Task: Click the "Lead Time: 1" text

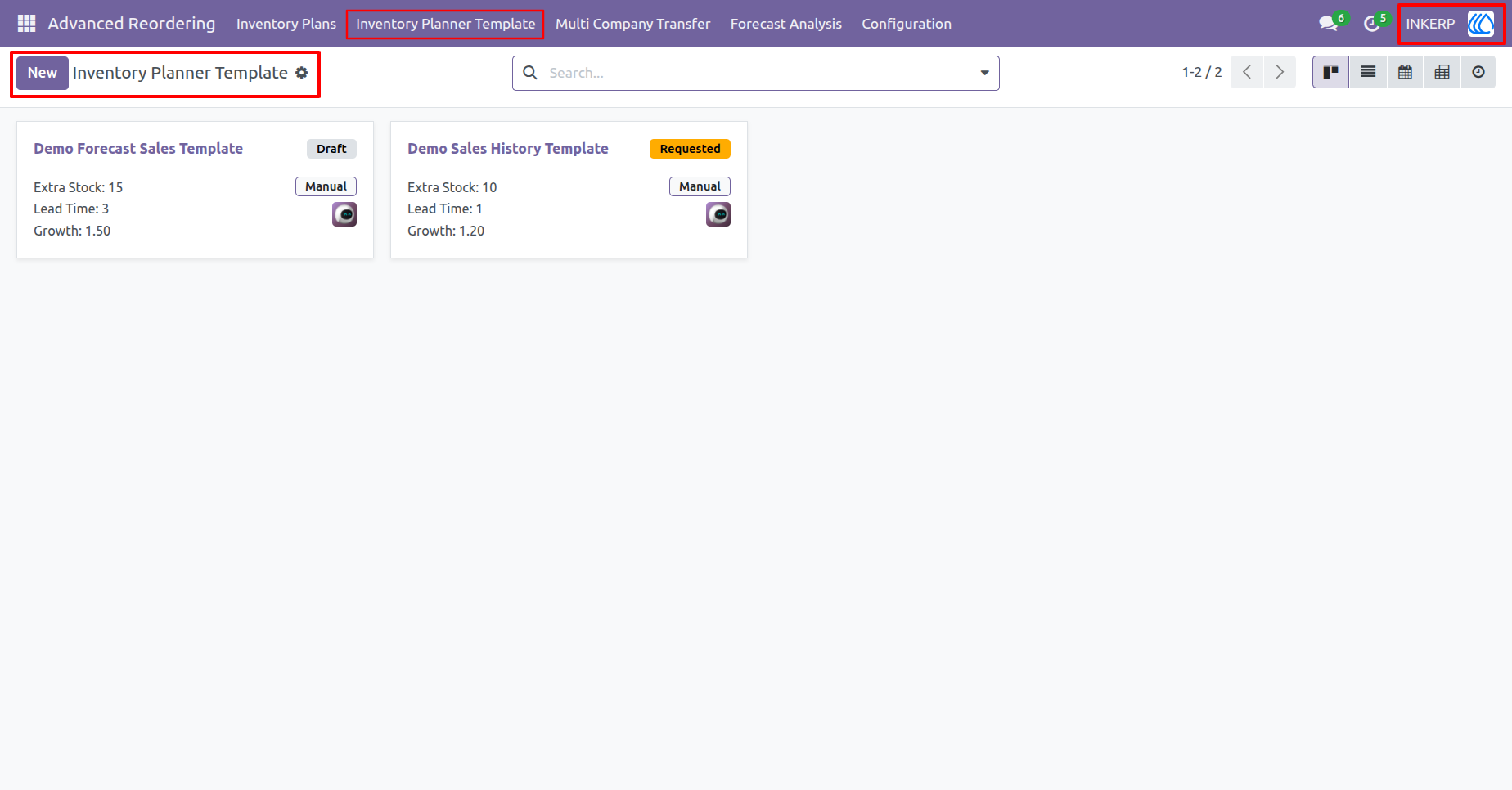Action: coord(445,209)
